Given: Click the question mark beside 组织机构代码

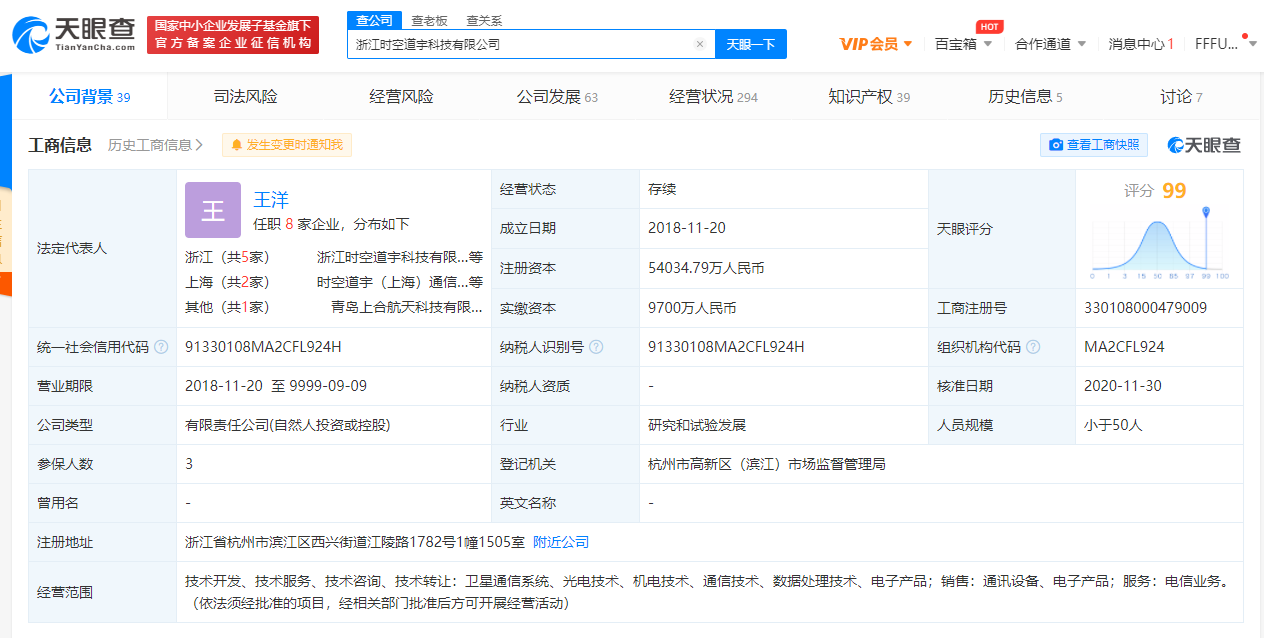Looking at the screenshot, I should click(x=1034, y=347).
